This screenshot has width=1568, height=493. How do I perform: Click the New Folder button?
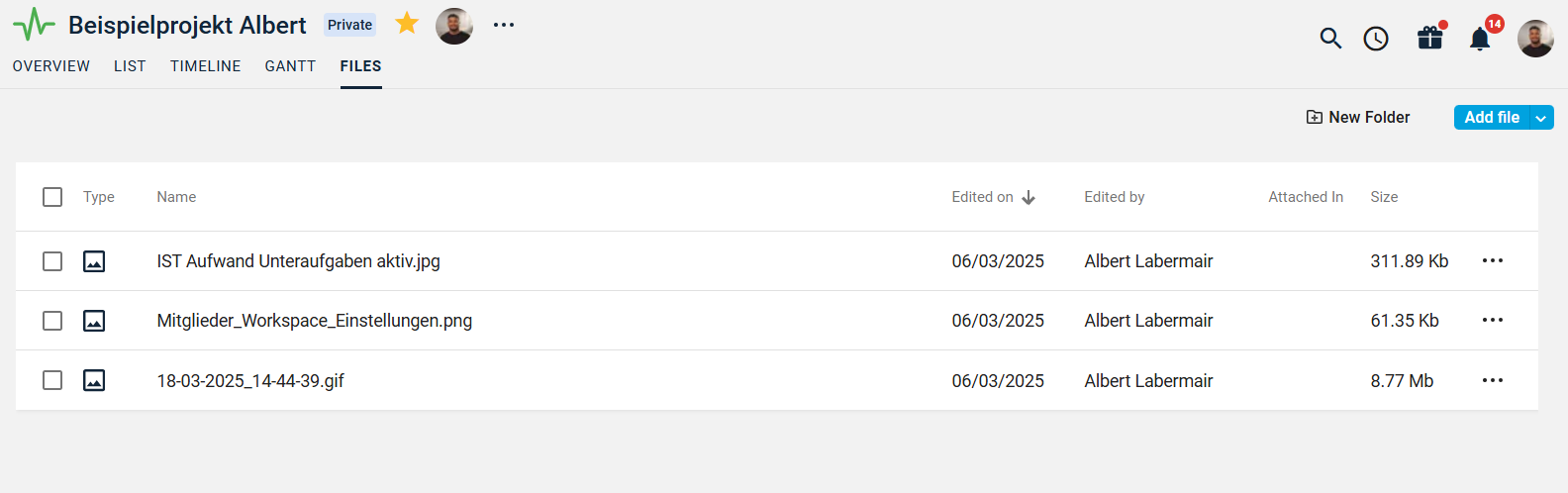[x=1358, y=117]
